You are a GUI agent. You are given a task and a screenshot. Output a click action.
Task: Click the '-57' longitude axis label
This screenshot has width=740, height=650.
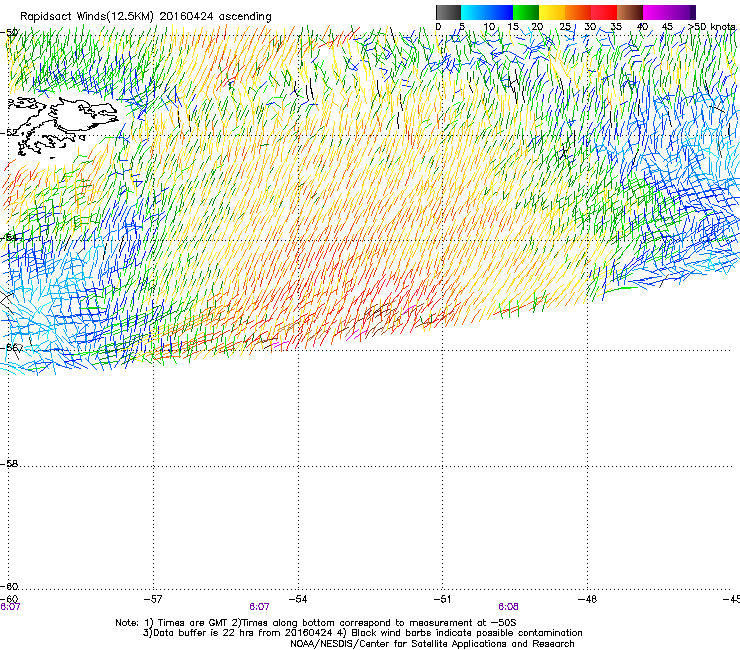[x=153, y=599]
